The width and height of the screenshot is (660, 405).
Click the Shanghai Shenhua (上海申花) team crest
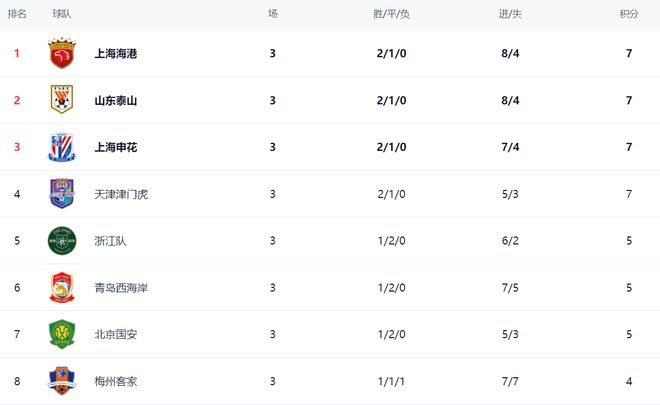click(62, 147)
